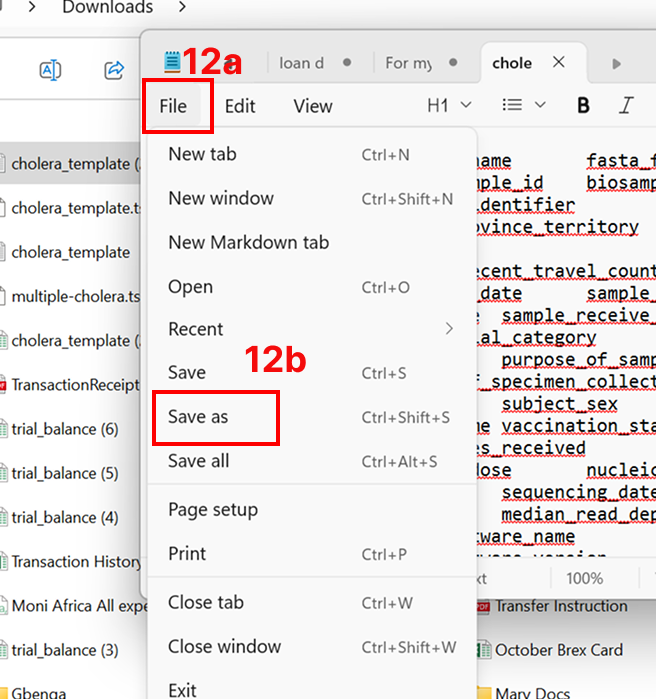Choose Open from File menu
Viewport: 656px width, 699px height.
point(312,287)
